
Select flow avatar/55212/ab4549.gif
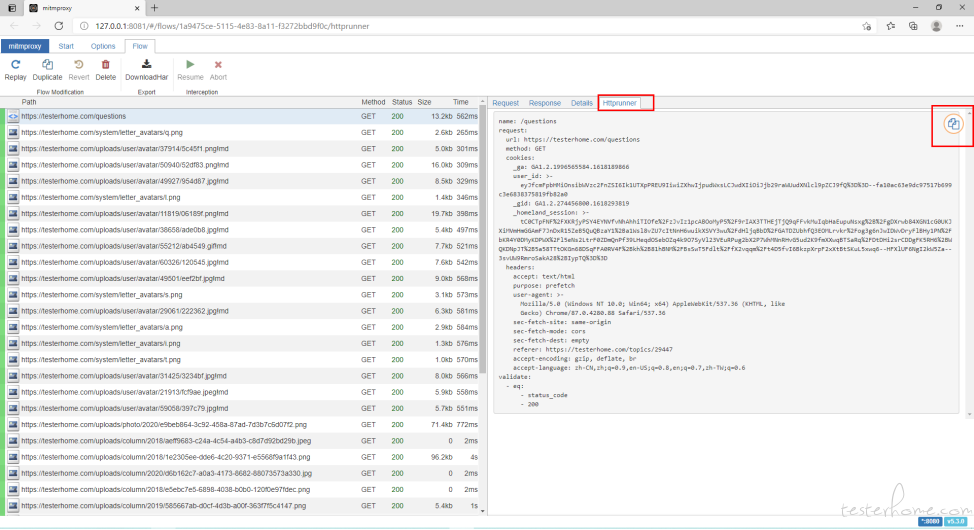(242, 246)
